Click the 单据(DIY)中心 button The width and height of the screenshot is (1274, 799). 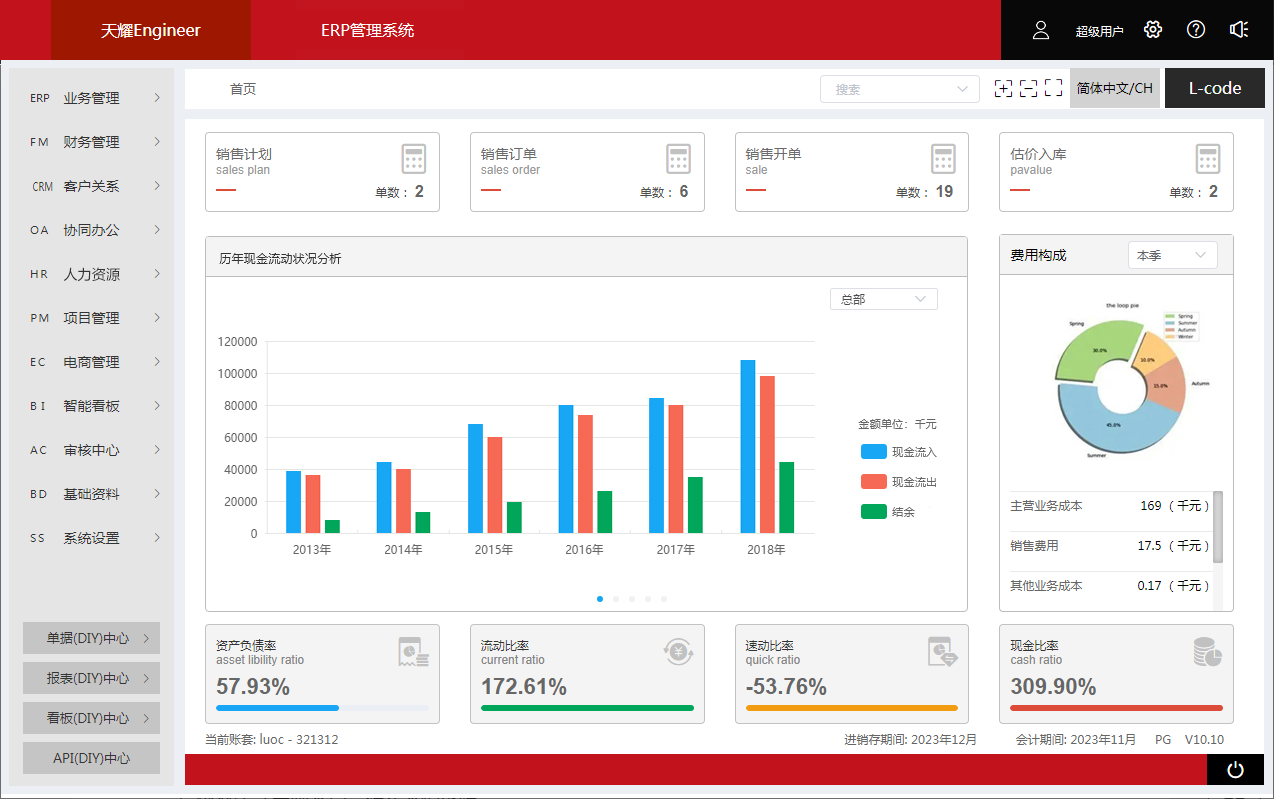coord(91,638)
